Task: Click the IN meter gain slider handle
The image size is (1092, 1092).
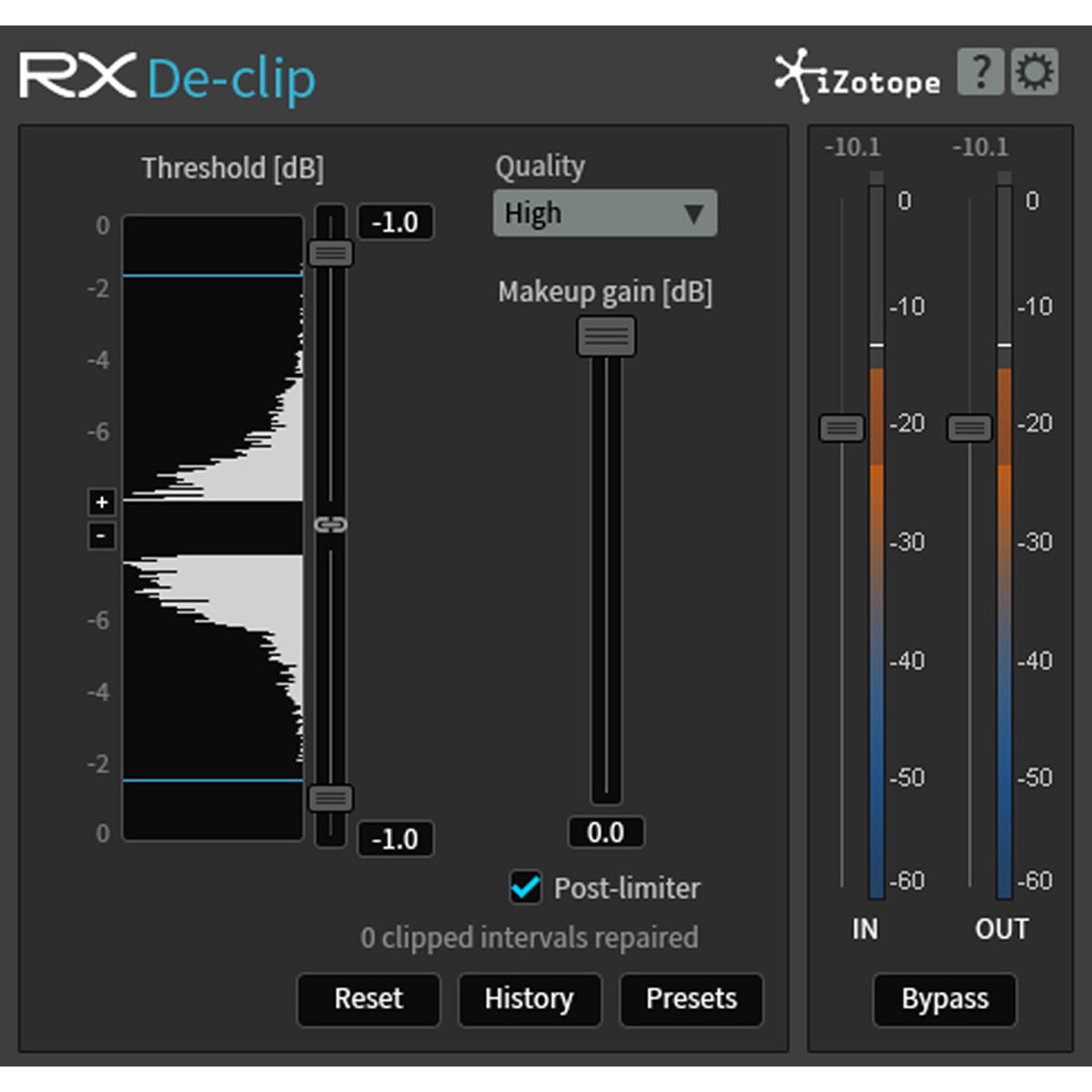Action: coord(842,428)
